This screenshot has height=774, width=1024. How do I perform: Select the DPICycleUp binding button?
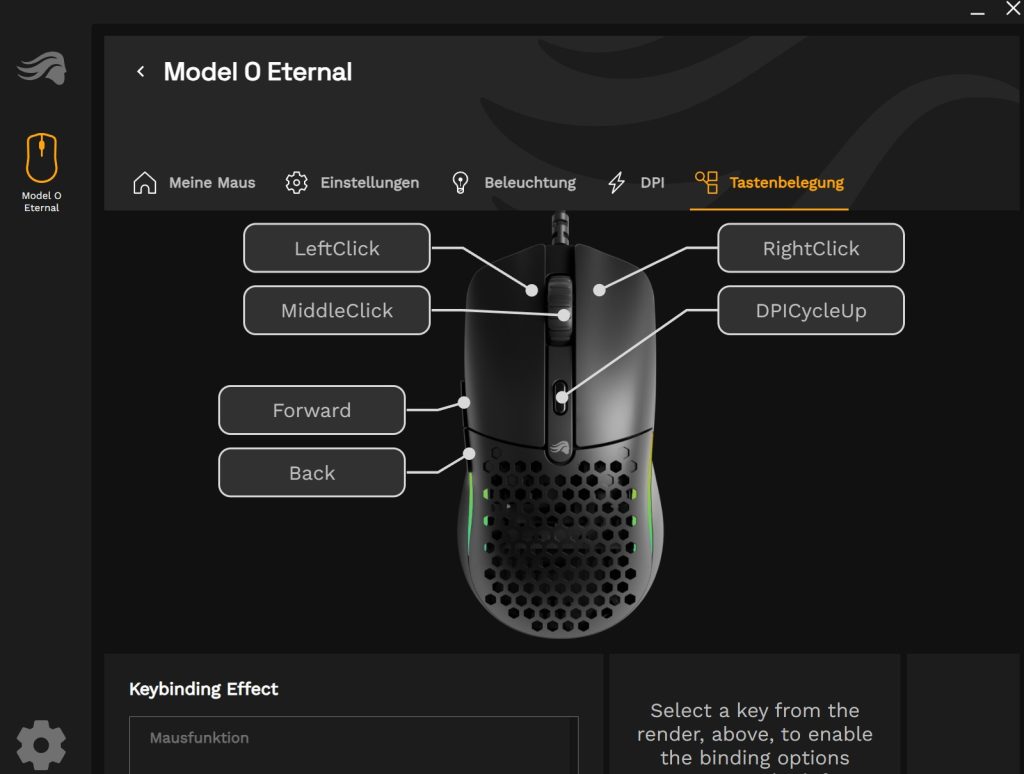pos(811,310)
